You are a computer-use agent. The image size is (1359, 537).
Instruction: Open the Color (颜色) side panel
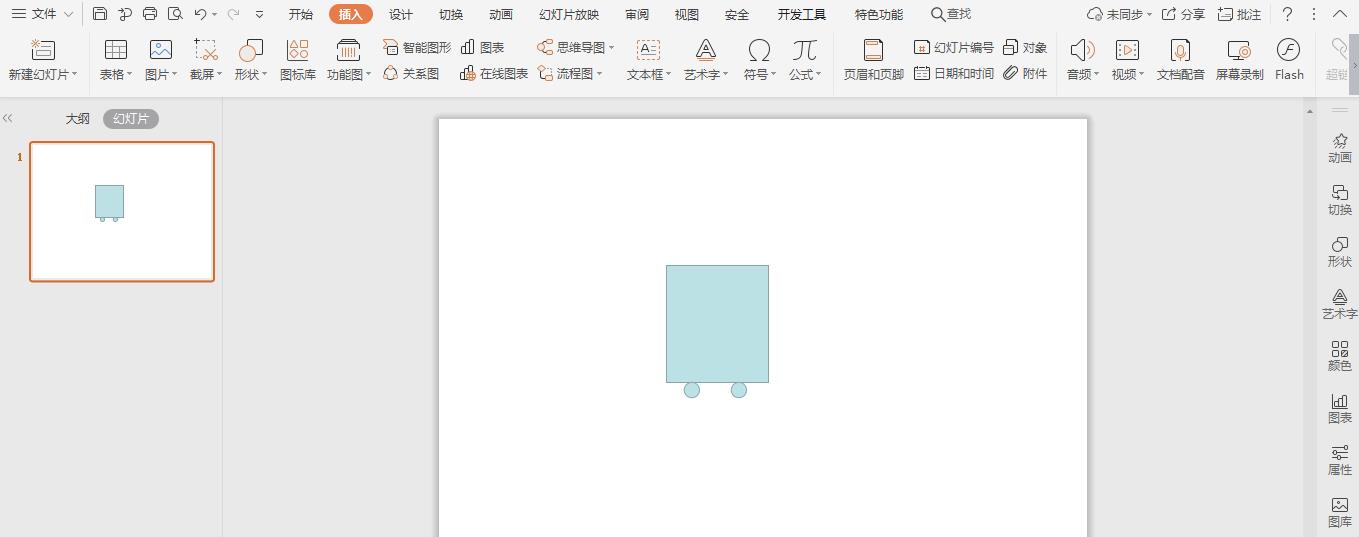click(1340, 356)
